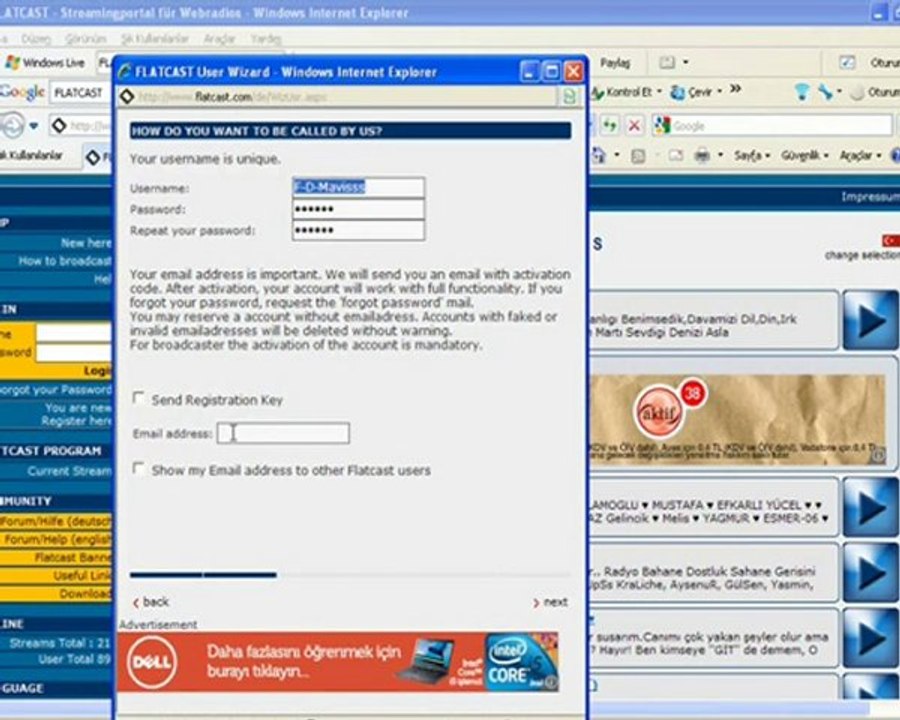Play the 'susanm.Canımı çok yakan' stream
Screen dimensions: 900x720
coord(870,638)
